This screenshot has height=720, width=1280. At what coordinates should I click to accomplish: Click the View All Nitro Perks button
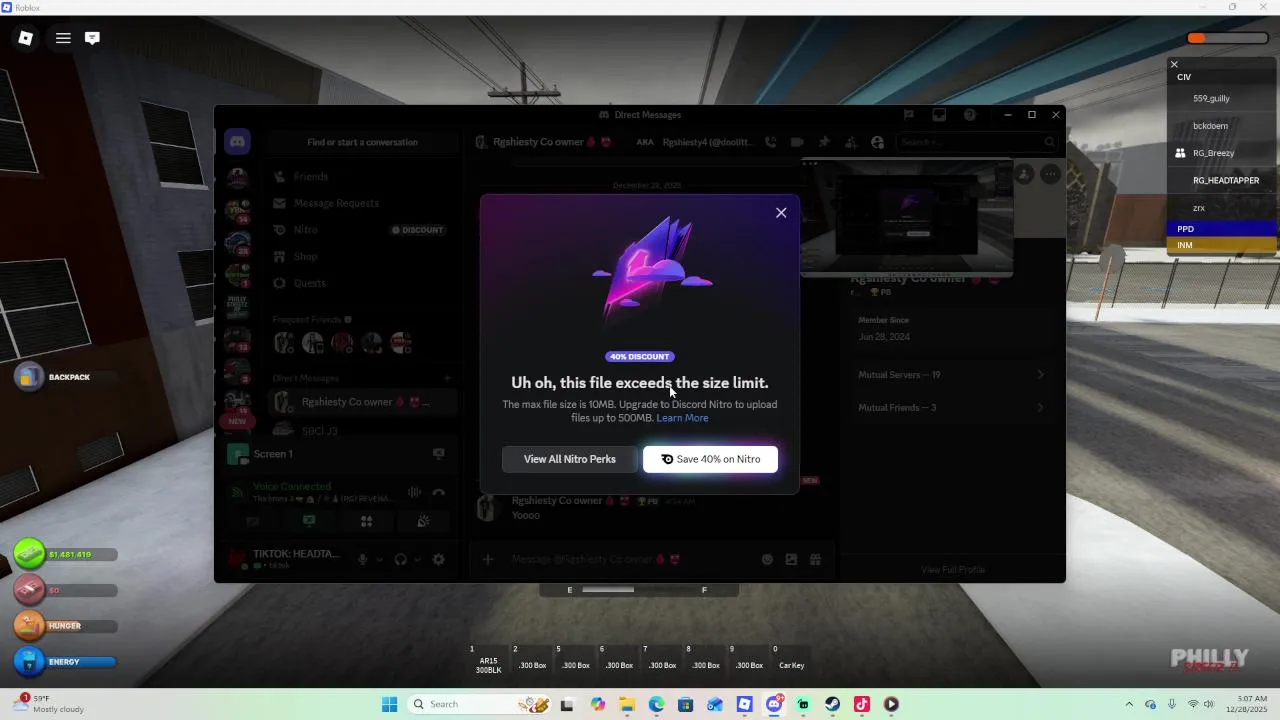point(570,459)
